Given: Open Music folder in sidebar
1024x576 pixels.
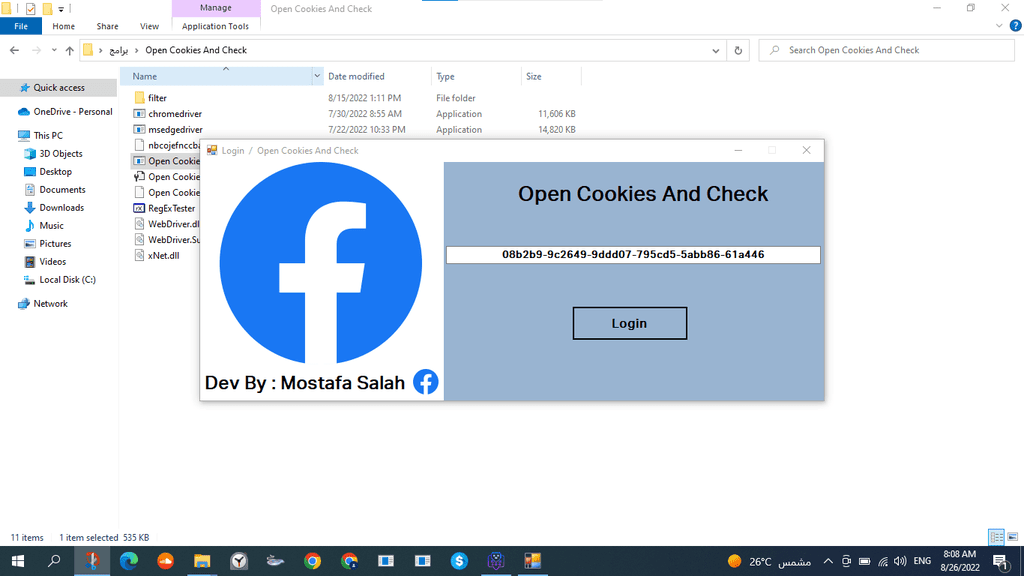Looking at the screenshot, I should pyautogui.click(x=51, y=225).
